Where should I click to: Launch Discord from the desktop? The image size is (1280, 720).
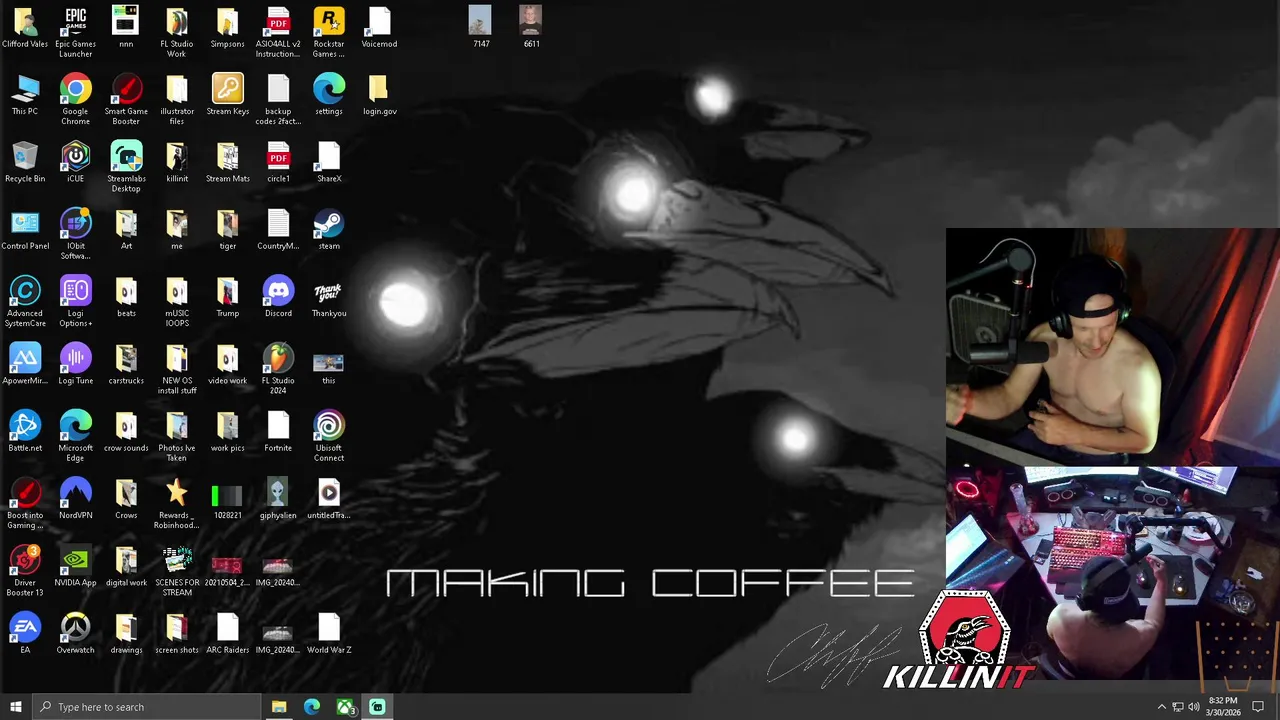278,296
